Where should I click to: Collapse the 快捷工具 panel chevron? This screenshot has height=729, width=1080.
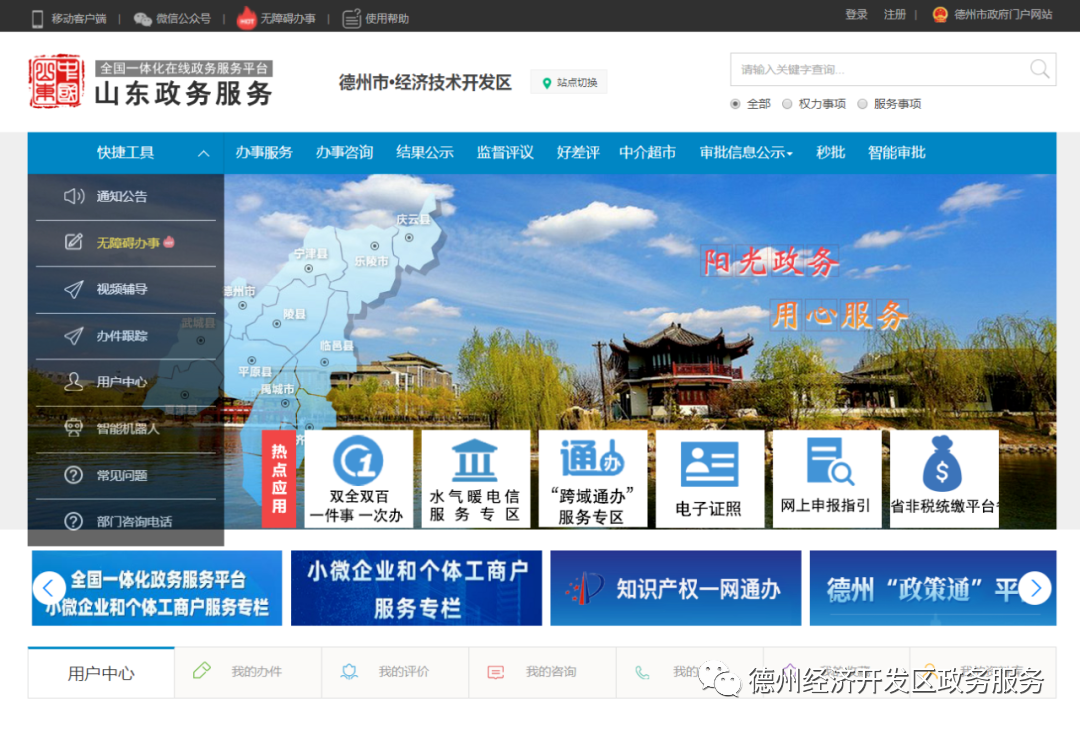click(203, 154)
